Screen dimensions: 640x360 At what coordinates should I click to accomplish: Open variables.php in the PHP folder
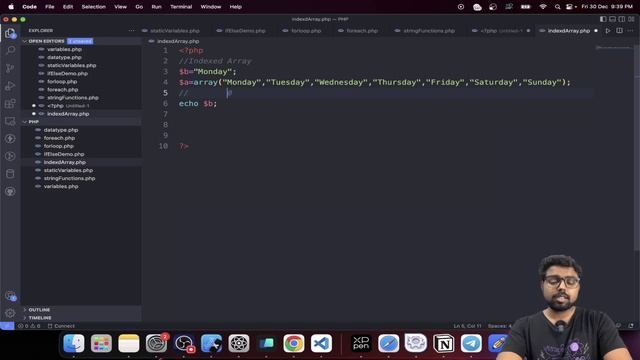click(61, 187)
